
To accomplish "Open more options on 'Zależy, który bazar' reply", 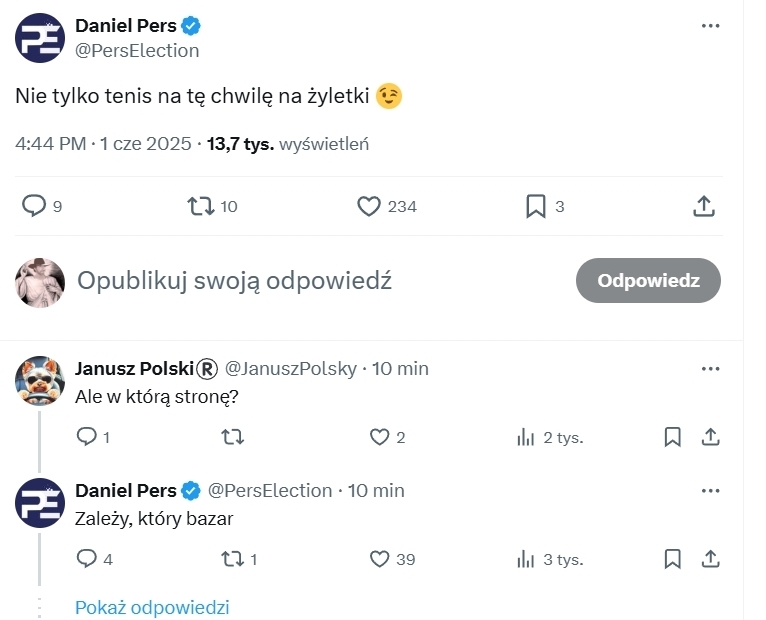I will (x=710, y=490).
